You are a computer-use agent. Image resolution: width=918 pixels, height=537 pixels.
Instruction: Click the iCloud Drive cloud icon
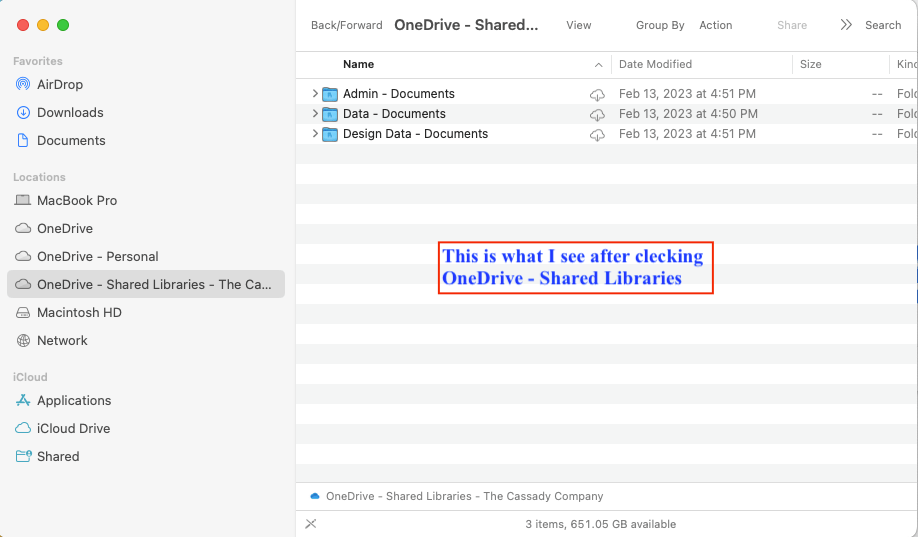[23, 429]
